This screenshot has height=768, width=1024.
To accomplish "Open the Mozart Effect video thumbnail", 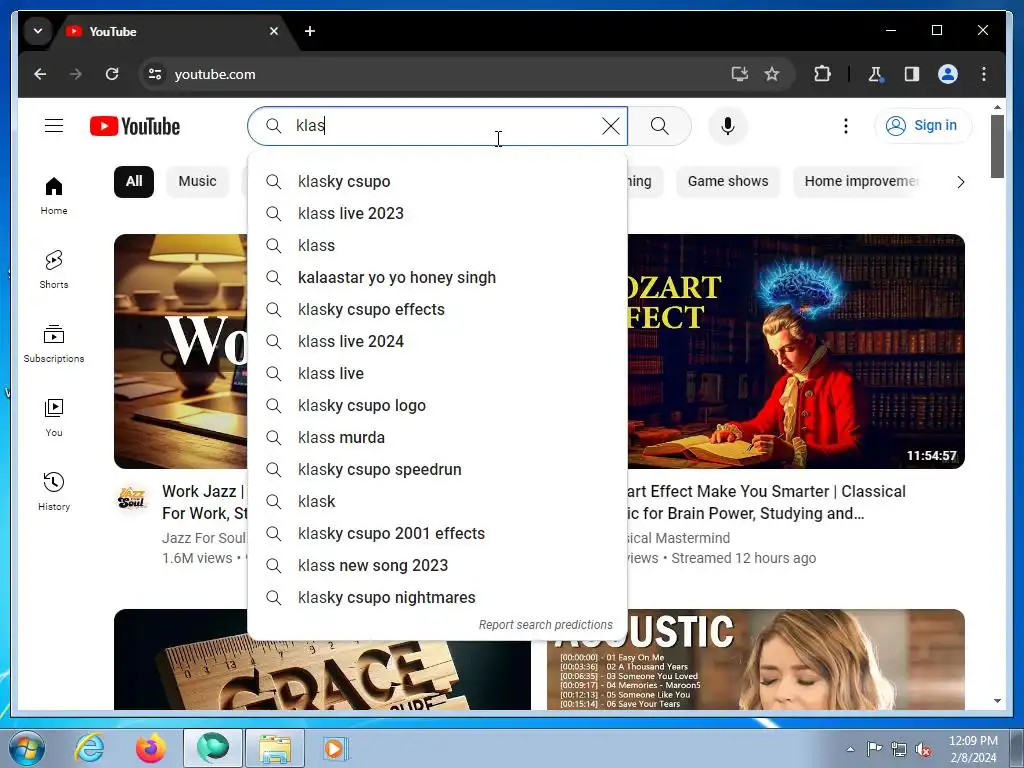I will (x=796, y=351).
